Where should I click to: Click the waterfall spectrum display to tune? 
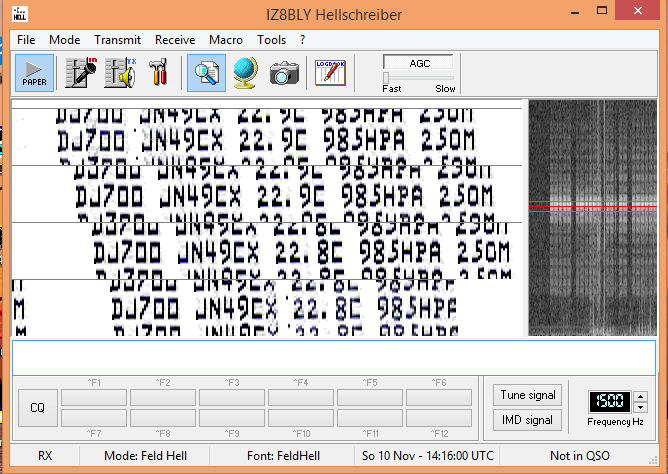tap(593, 218)
